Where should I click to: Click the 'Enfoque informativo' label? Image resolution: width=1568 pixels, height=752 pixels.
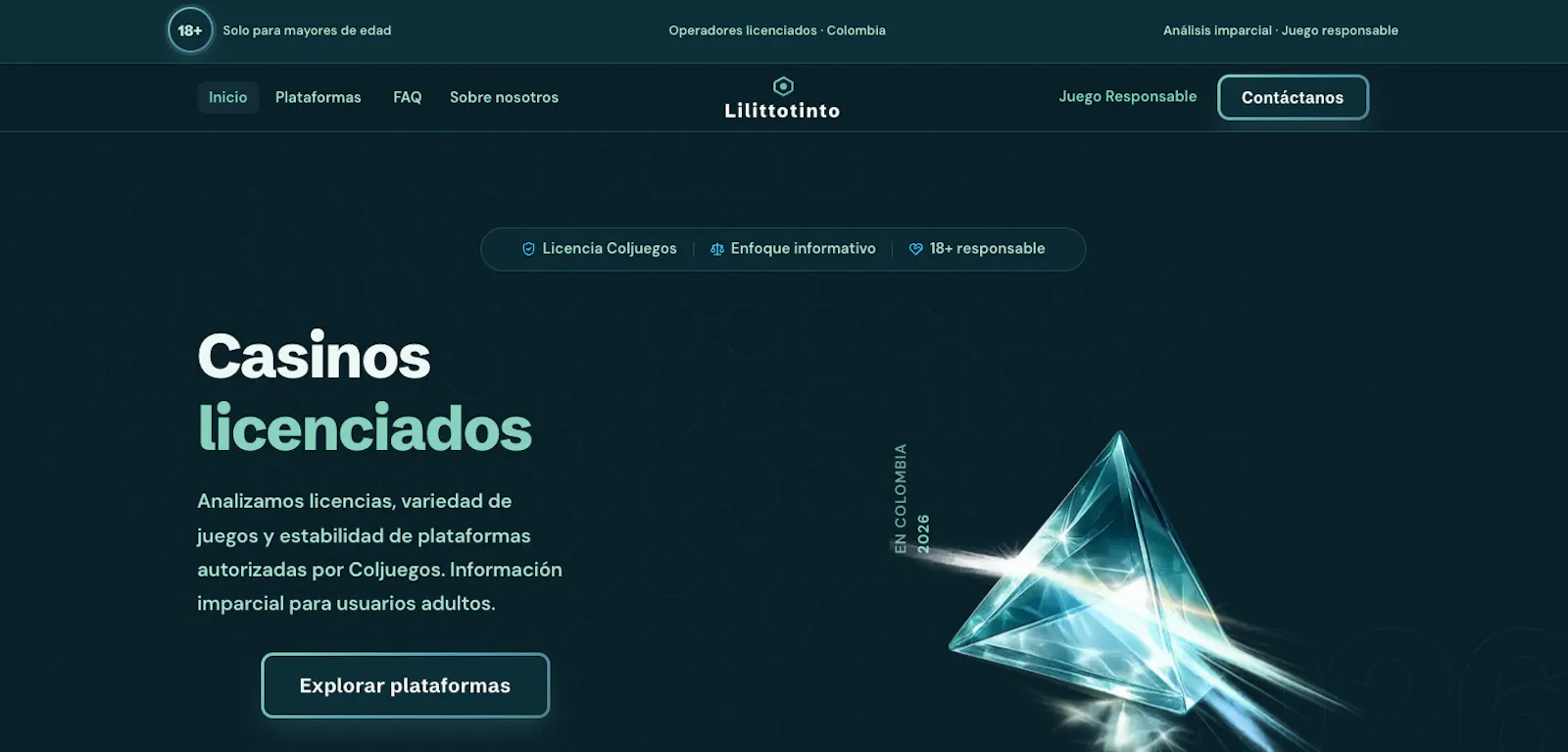pos(804,249)
